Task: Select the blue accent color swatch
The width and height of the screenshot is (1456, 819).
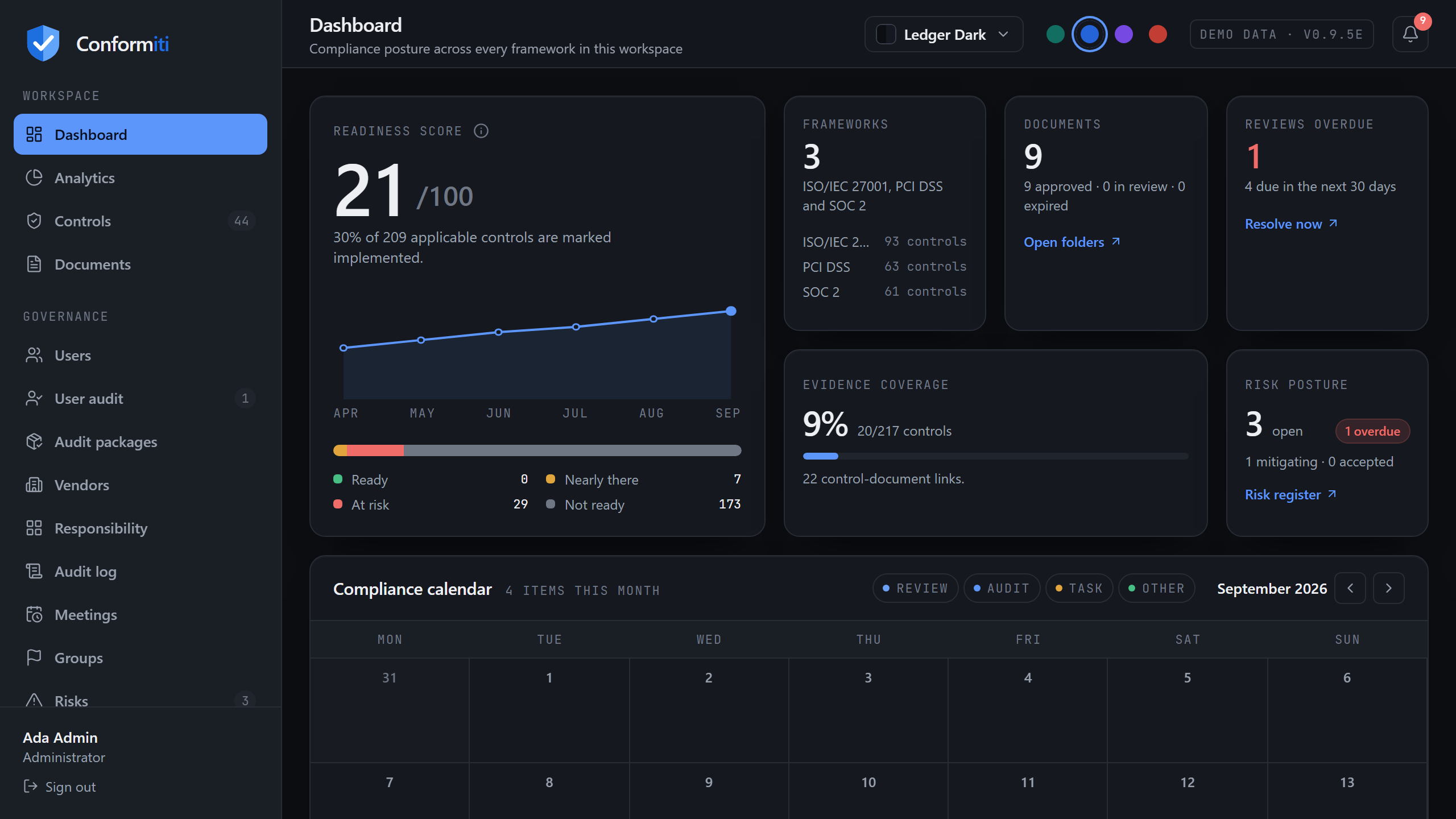Action: point(1090,34)
